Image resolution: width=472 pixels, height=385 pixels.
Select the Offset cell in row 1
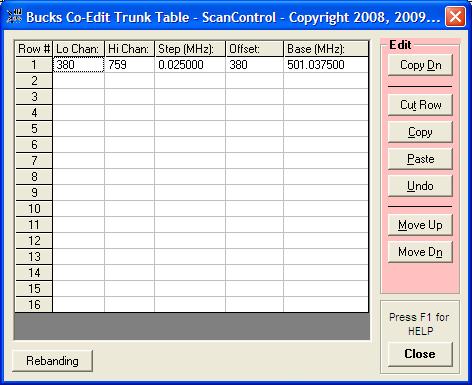tap(255, 65)
